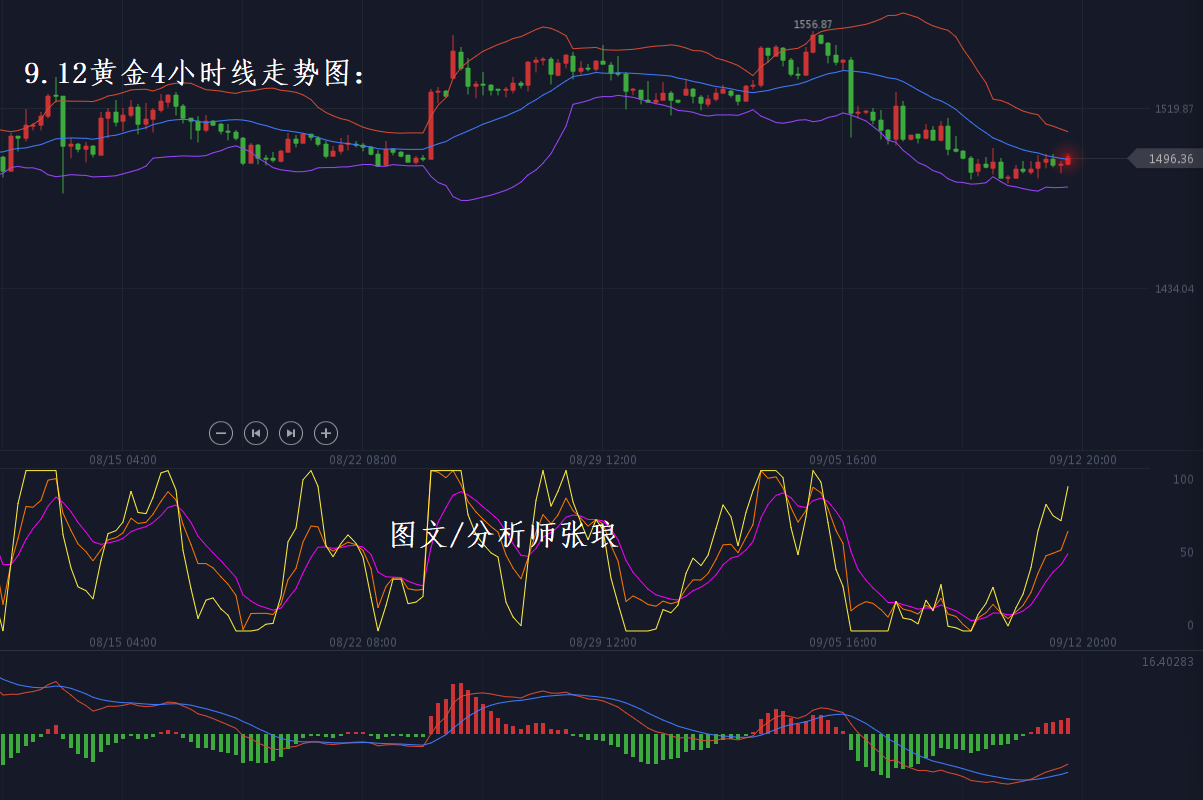
Task: Select 08/22 08:00 under the candlestick chart
Action: point(363,460)
